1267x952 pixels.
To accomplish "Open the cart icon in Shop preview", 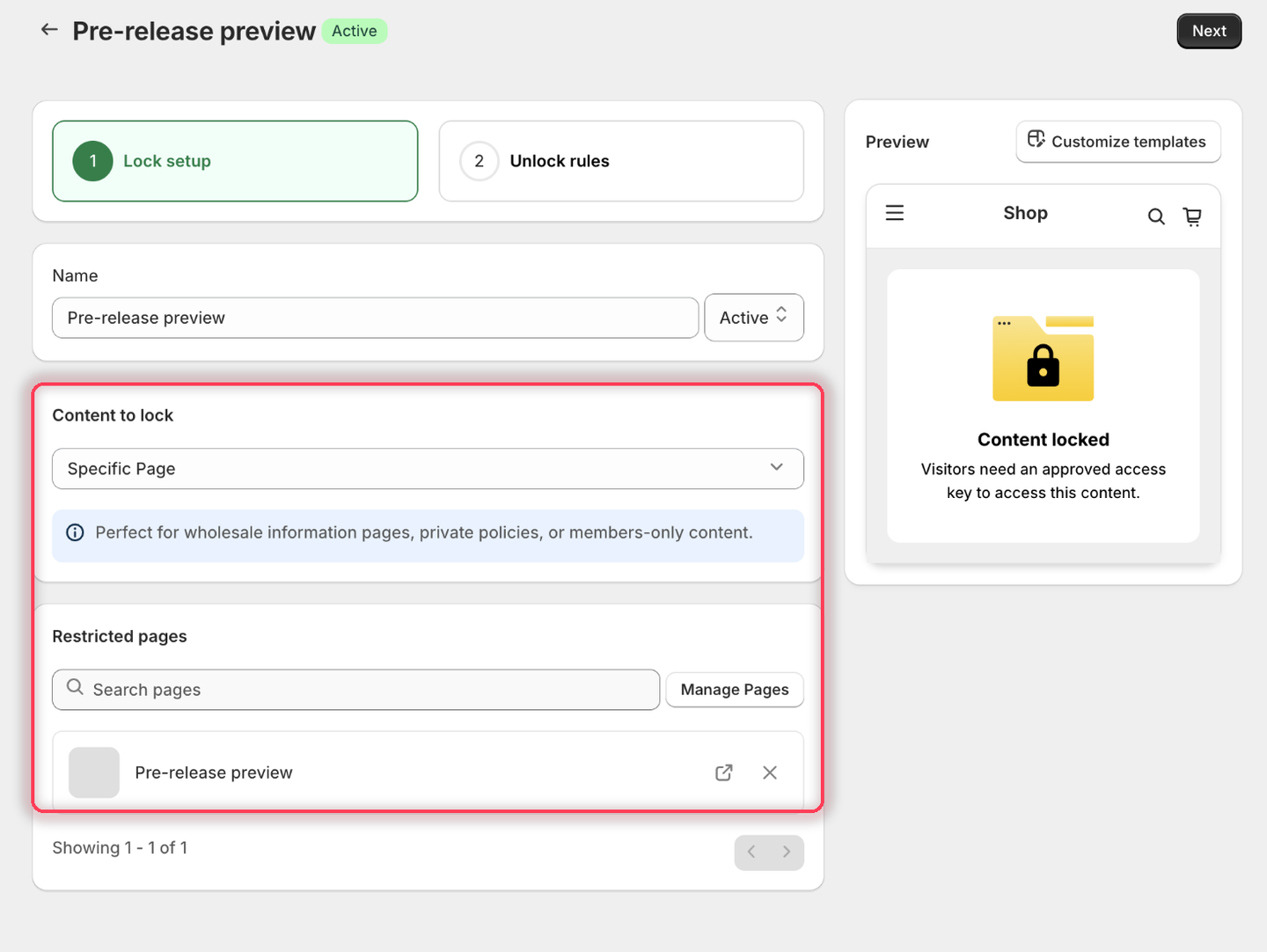I will [x=1192, y=216].
